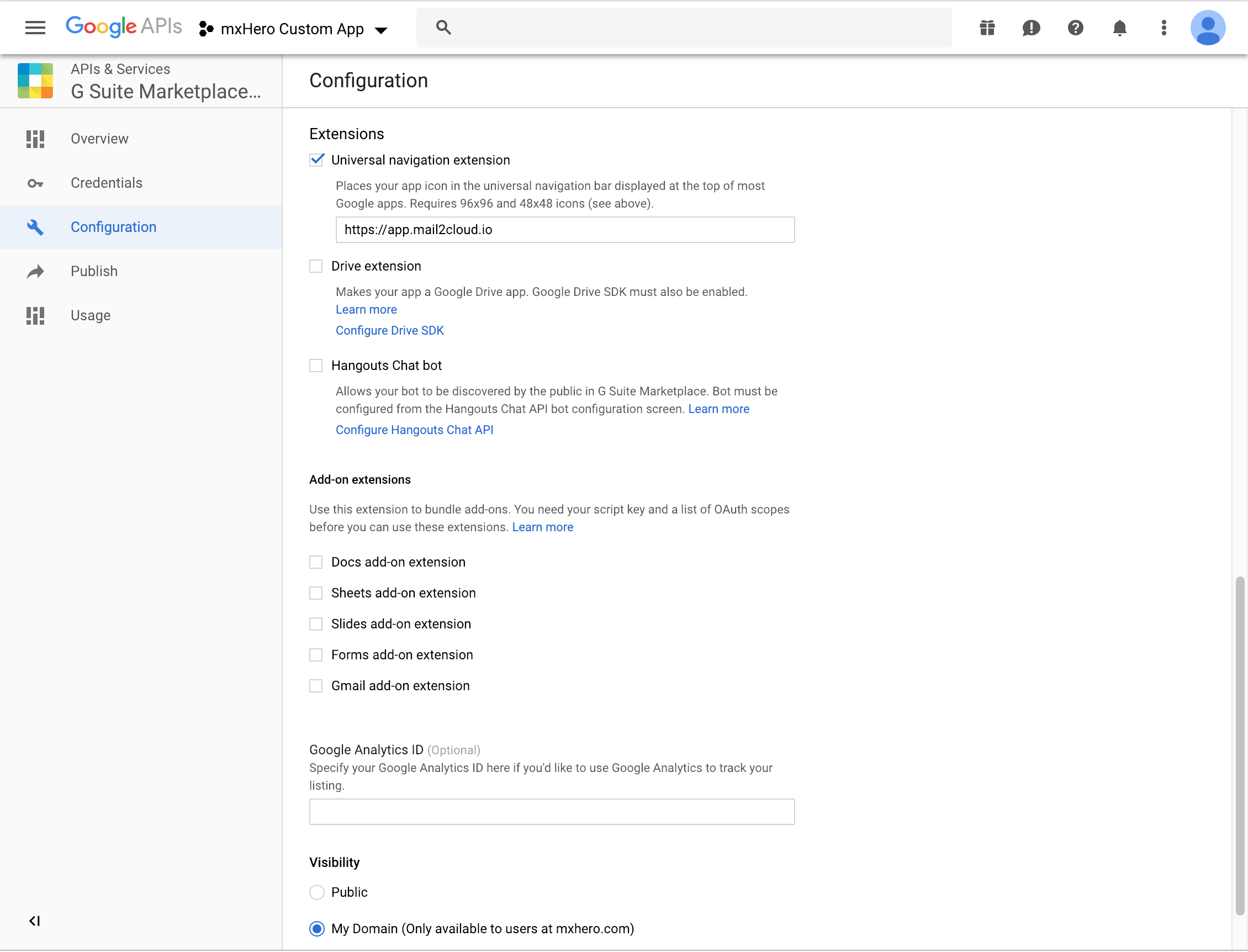This screenshot has width=1248, height=952.
Task: Check Docs add-on extension
Action: click(316, 562)
